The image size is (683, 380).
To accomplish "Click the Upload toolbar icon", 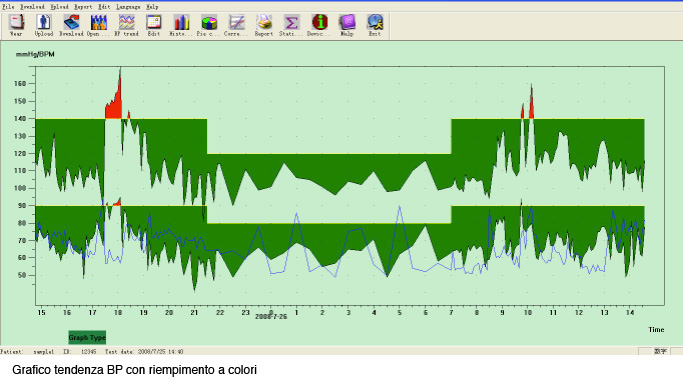I will click(x=44, y=25).
